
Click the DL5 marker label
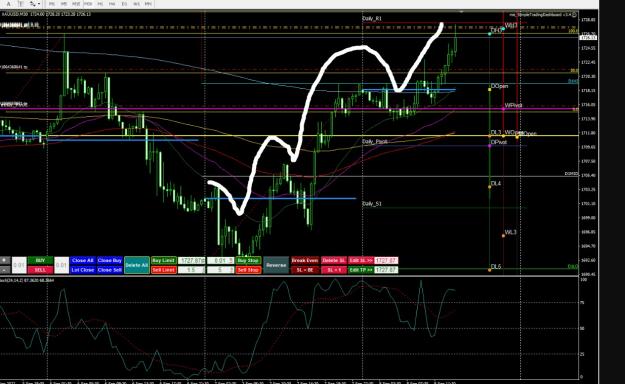point(495,267)
